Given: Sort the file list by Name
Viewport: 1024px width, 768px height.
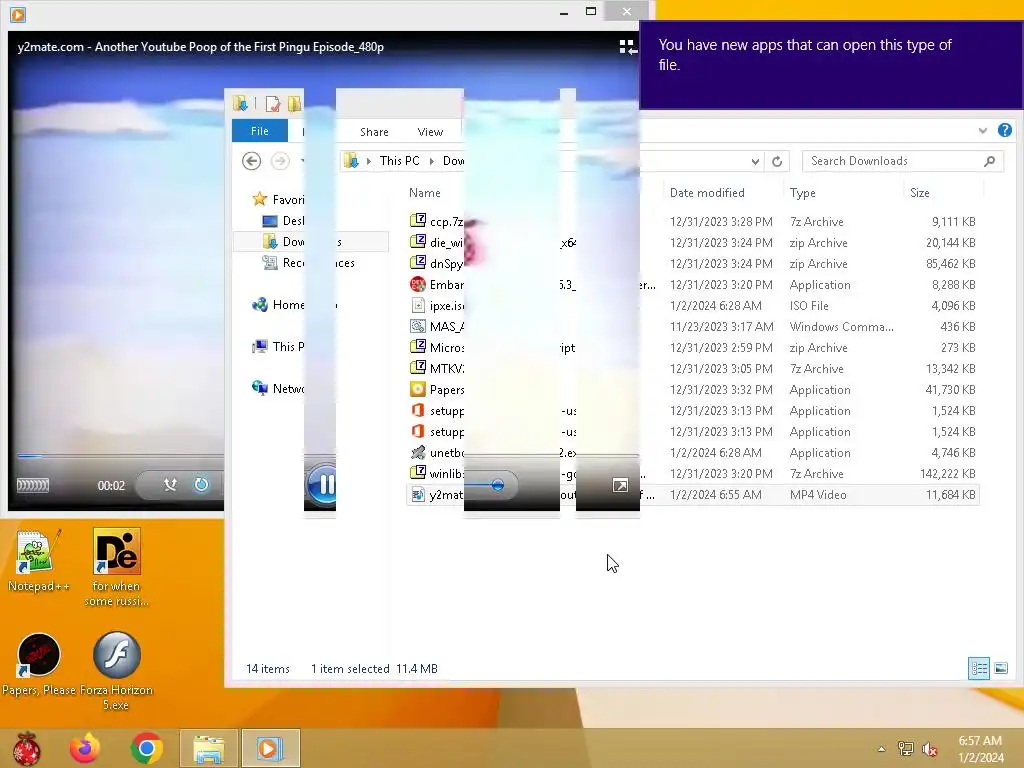Looking at the screenshot, I should pos(424,193).
